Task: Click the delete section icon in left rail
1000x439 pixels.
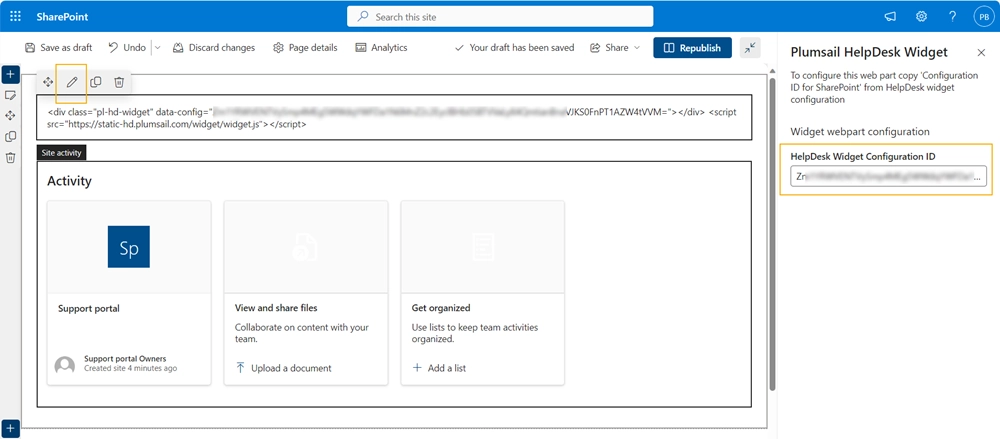Action: (10, 157)
